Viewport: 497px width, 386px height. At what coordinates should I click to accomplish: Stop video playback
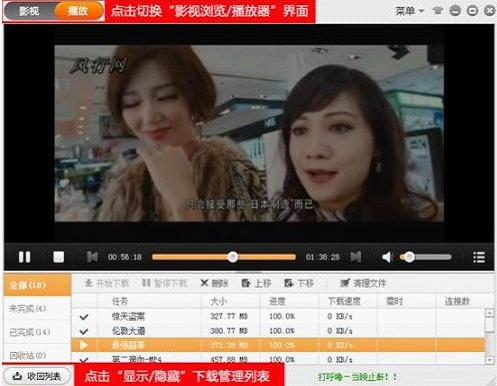[59, 257]
